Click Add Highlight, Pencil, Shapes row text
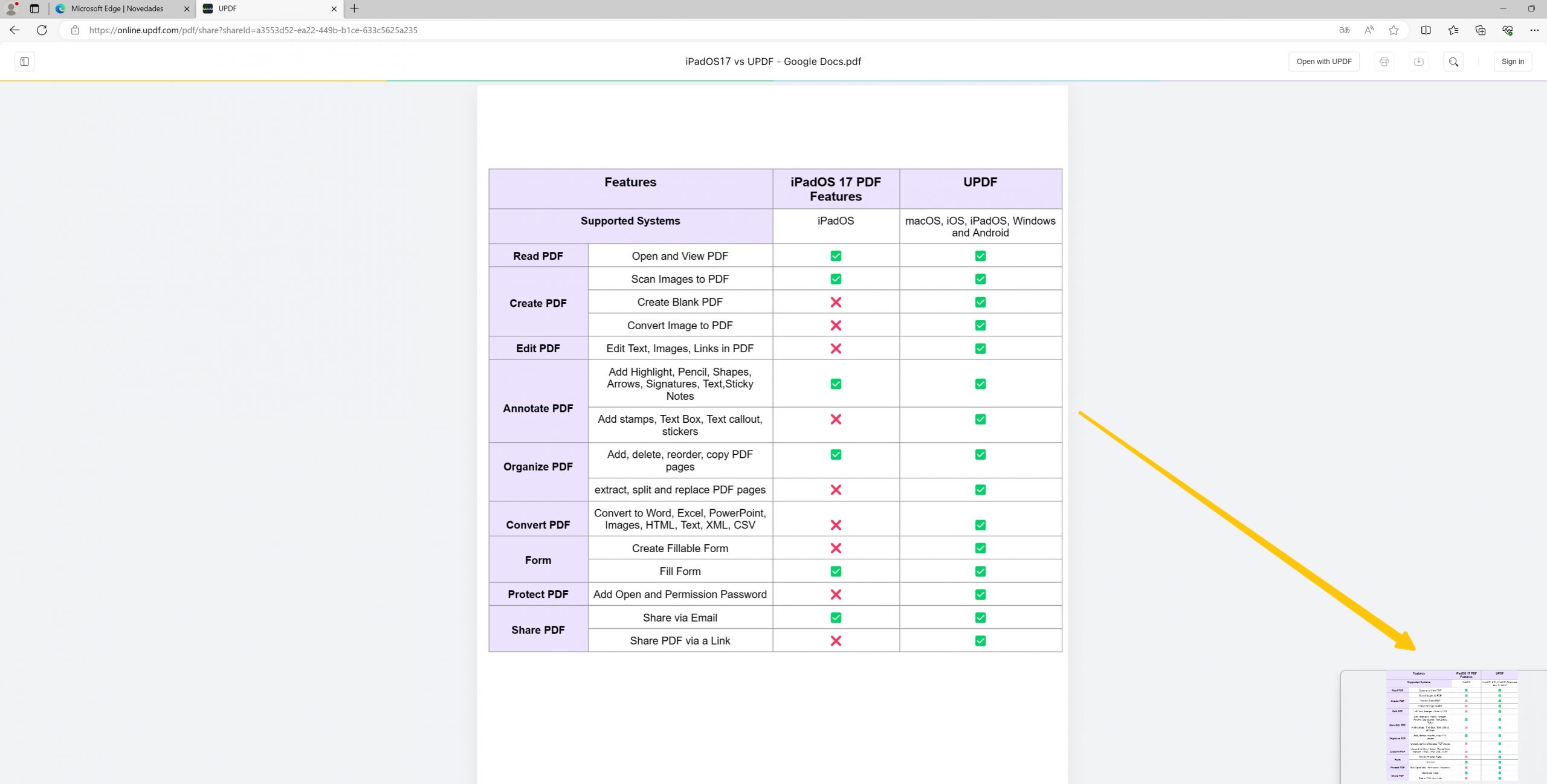Screen dimensions: 1547x784 (x=680, y=384)
